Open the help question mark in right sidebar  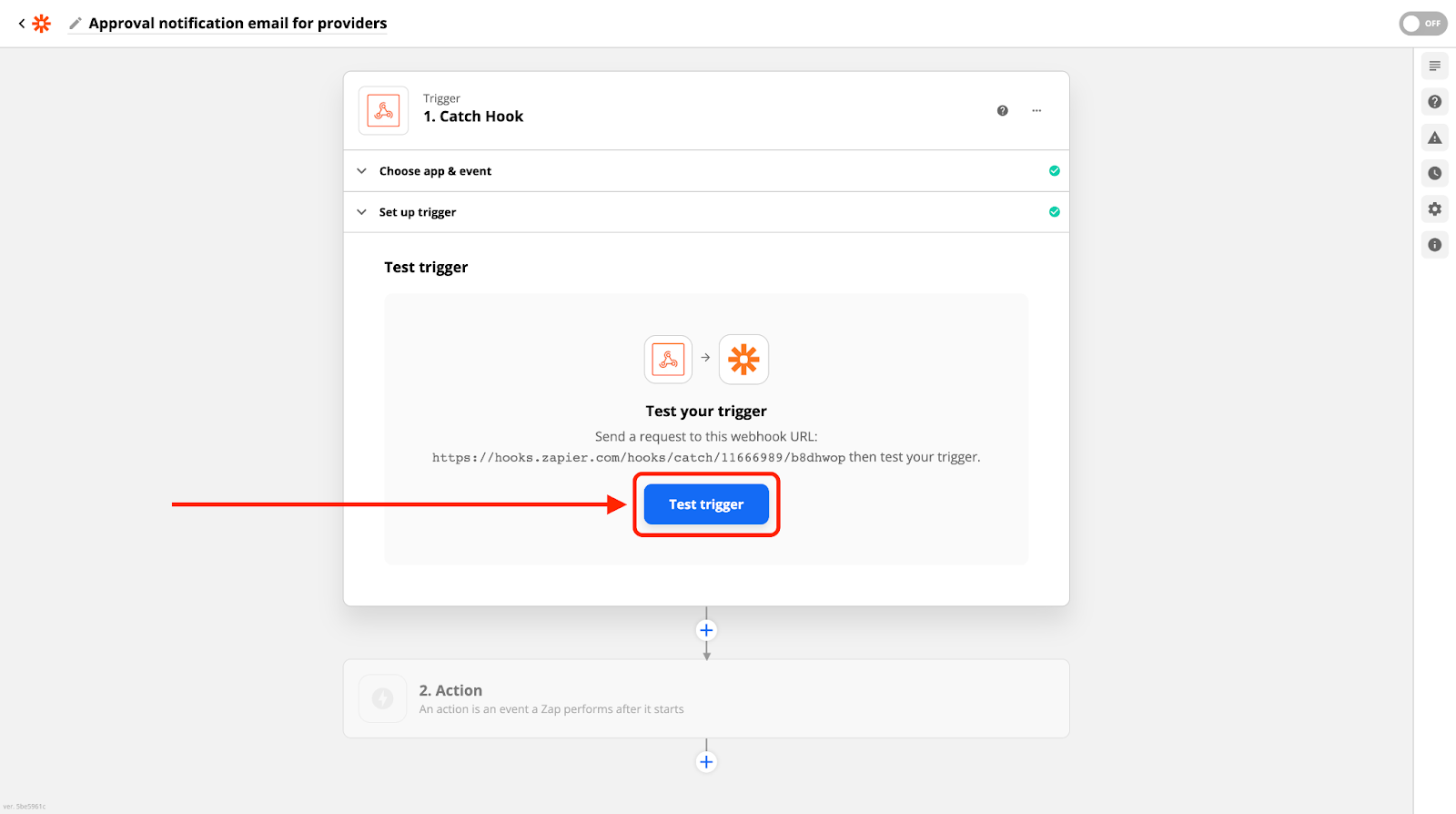pyautogui.click(x=1435, y=102)
